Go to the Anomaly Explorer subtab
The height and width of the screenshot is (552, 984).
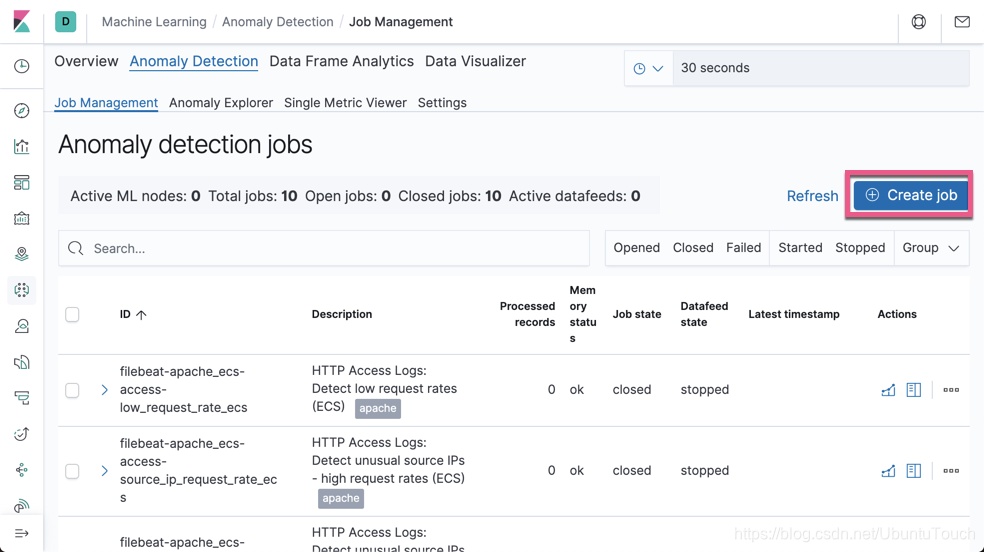coord(221,103)
